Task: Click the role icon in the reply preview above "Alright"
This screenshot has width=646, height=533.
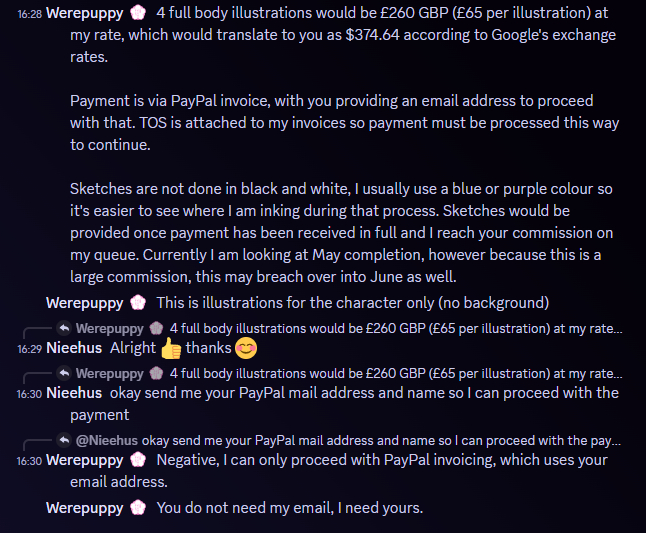Action: (156, 328)
